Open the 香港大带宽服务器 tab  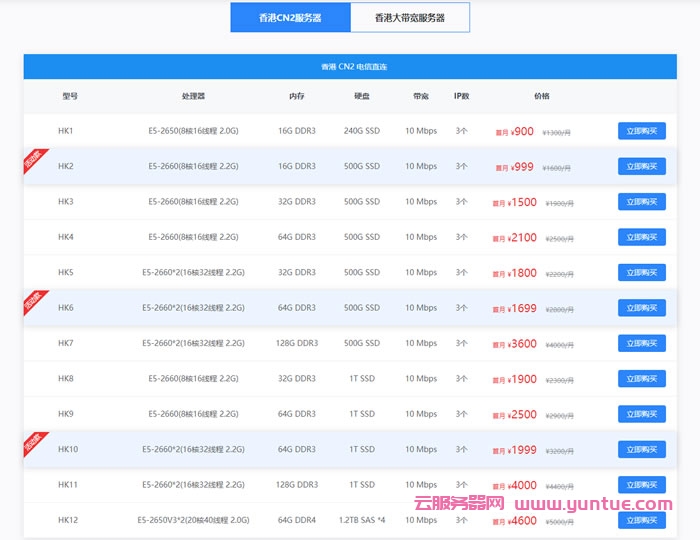click(x=410, y=18)
